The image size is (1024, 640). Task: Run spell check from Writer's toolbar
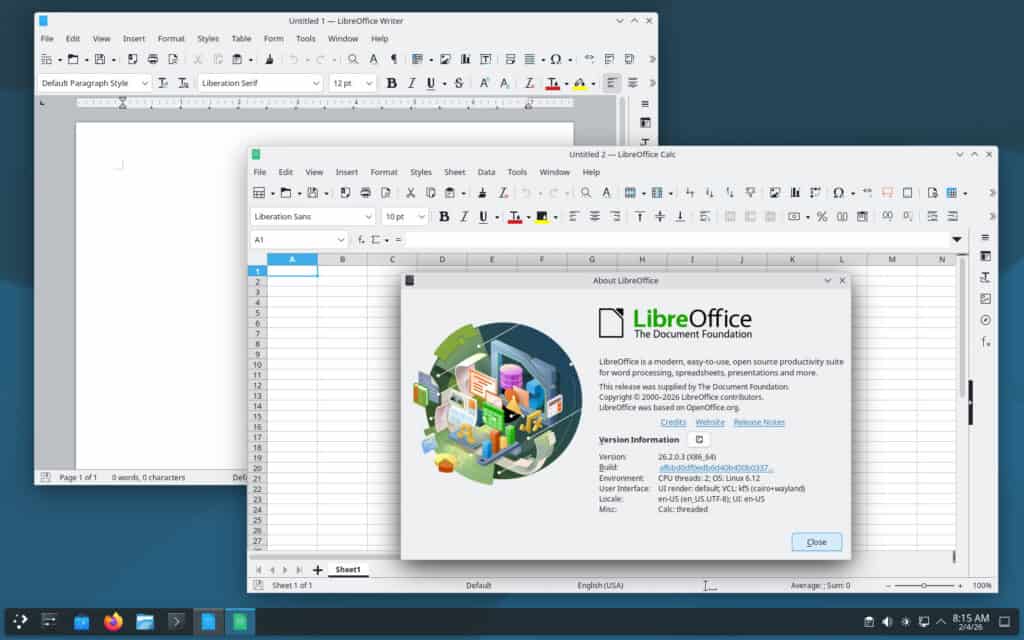pyautogui.click(x=371, y=58)
